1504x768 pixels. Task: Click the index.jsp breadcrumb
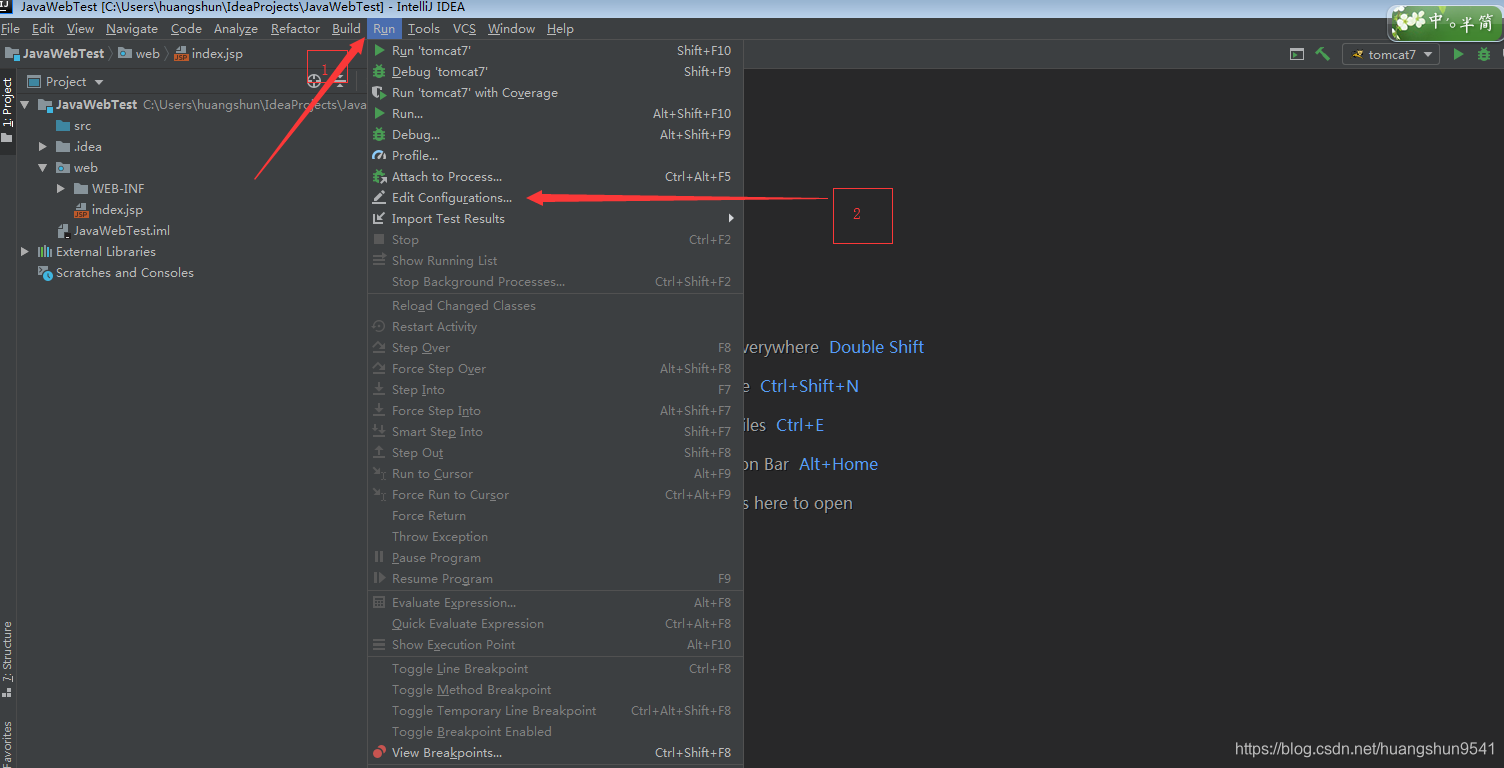208,53
